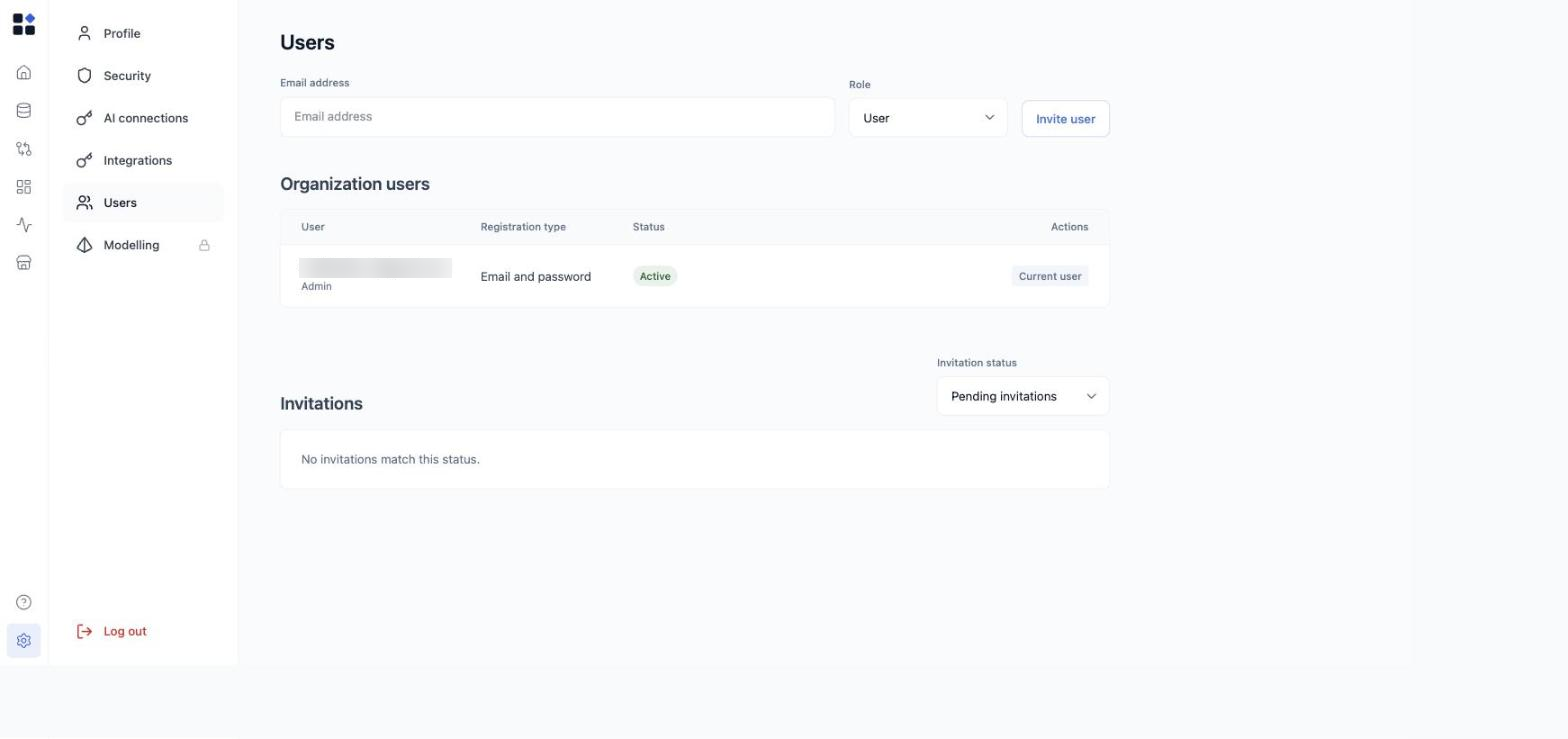Click the 'User' column header

(313, 227)
